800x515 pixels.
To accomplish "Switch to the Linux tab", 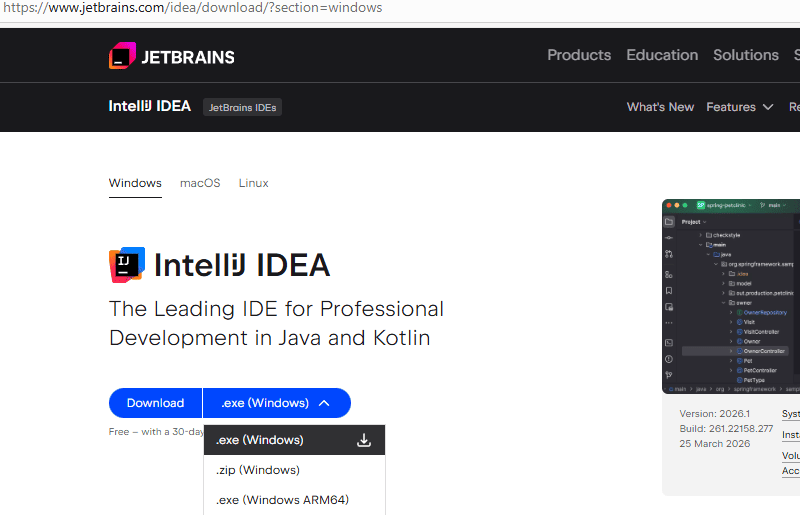I will pos(254,183).
